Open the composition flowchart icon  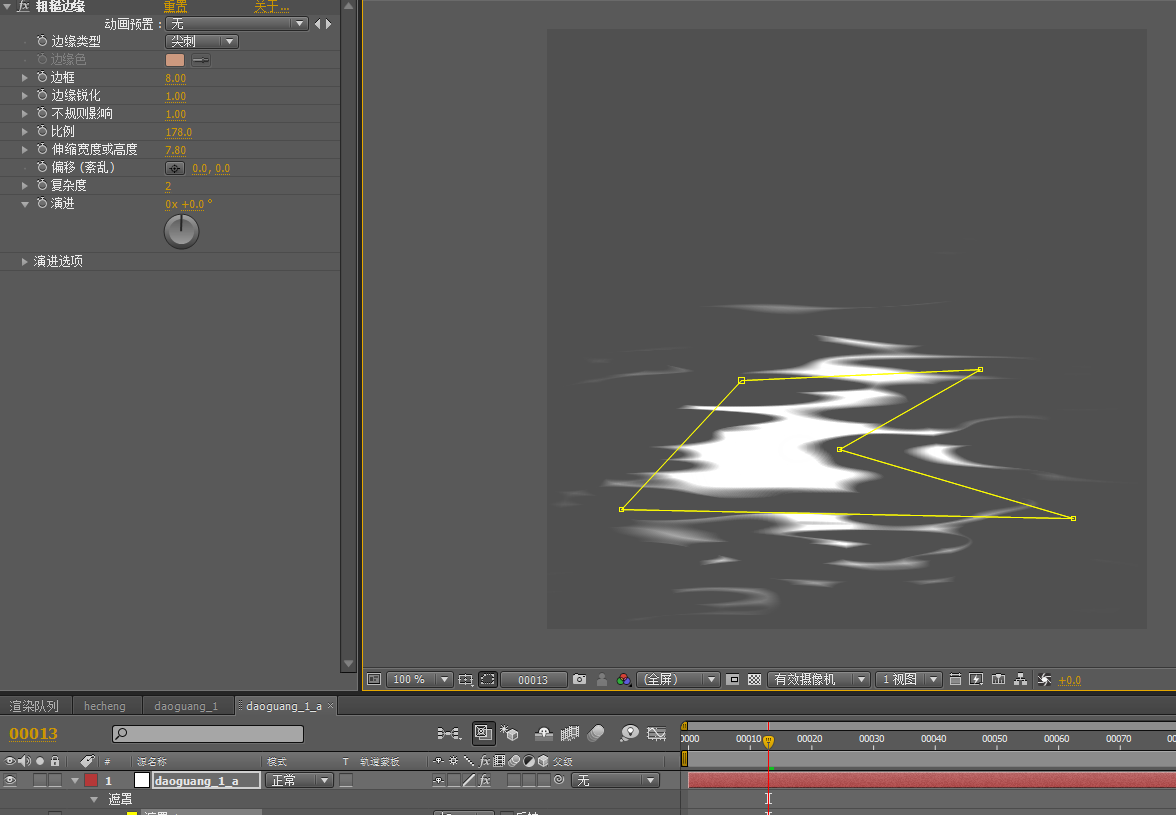[1020, 679]
